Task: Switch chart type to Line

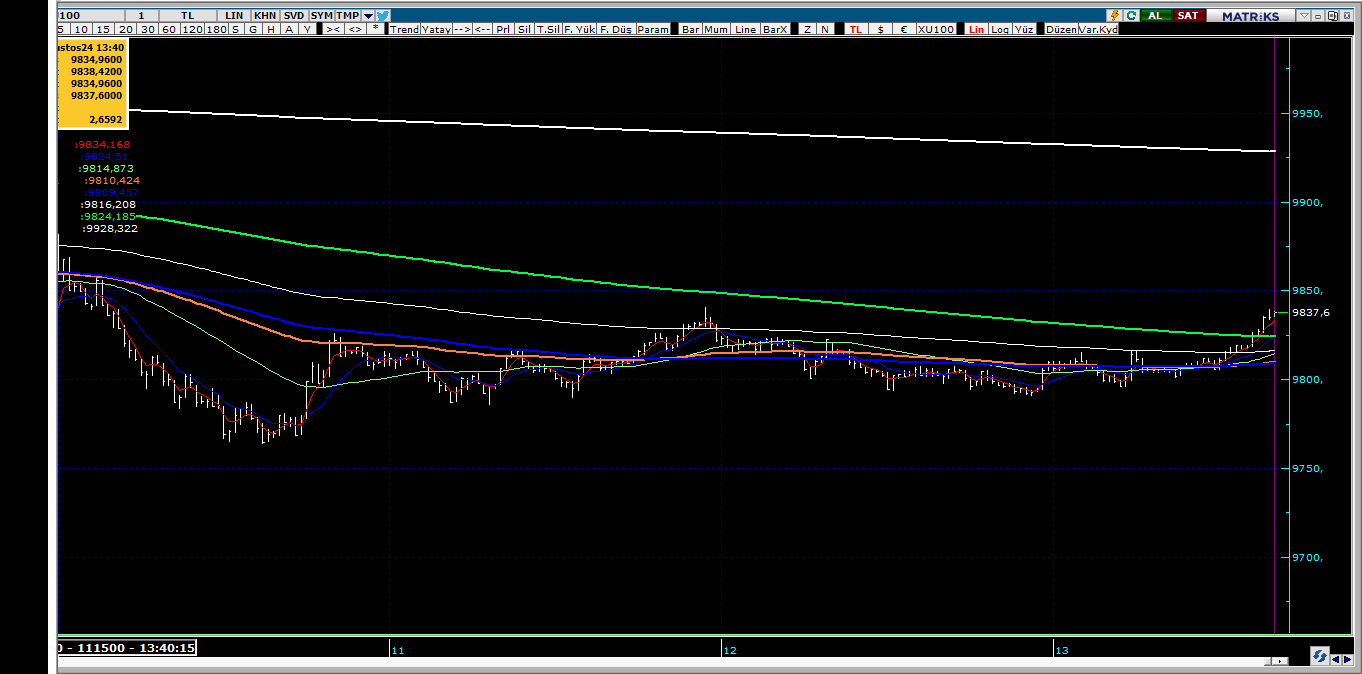Action: (x=746, y=29)
